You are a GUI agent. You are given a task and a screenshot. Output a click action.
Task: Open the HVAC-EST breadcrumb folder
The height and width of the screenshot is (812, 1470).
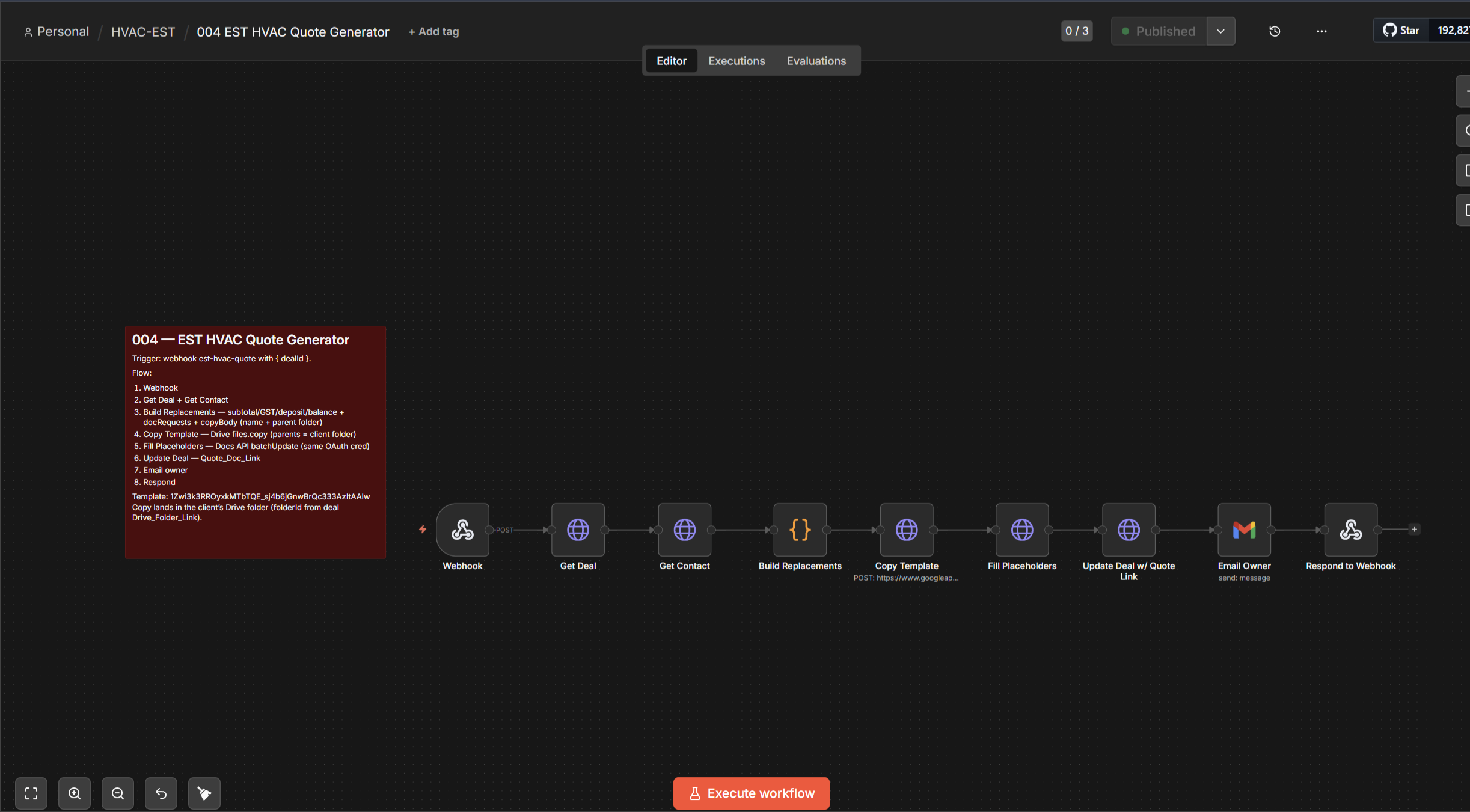click(x=143, y=32)
